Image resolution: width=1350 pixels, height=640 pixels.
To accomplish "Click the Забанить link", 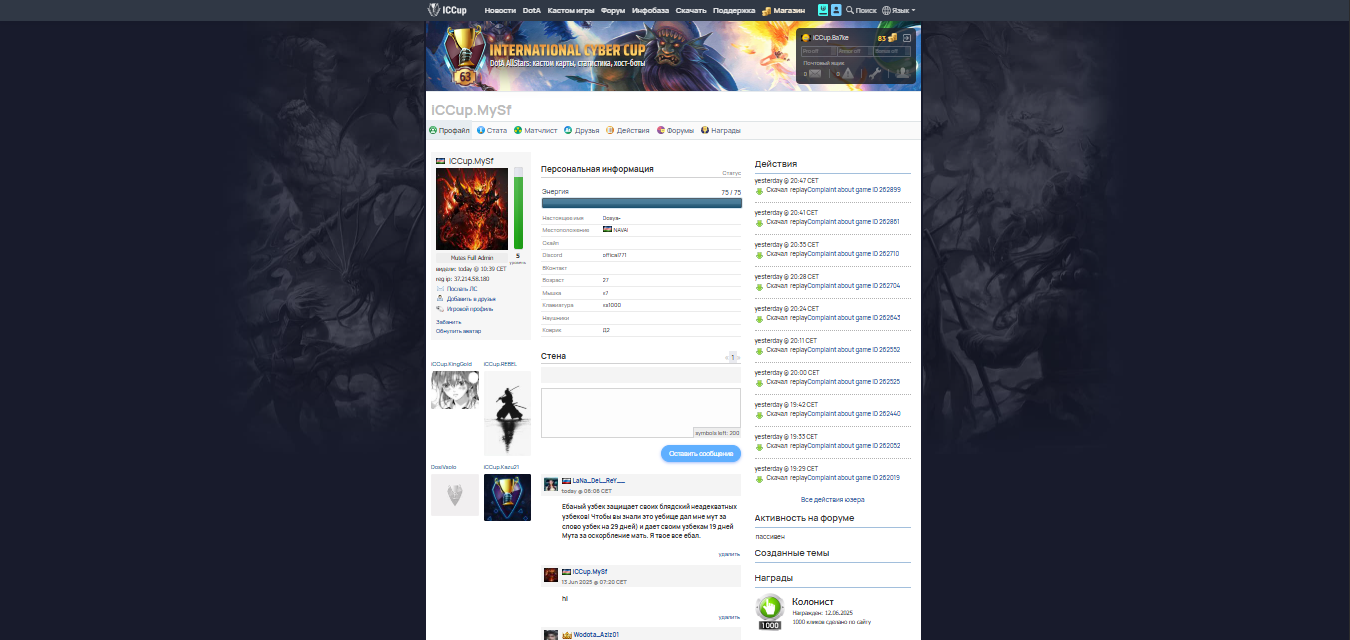I will click(449, 322).
